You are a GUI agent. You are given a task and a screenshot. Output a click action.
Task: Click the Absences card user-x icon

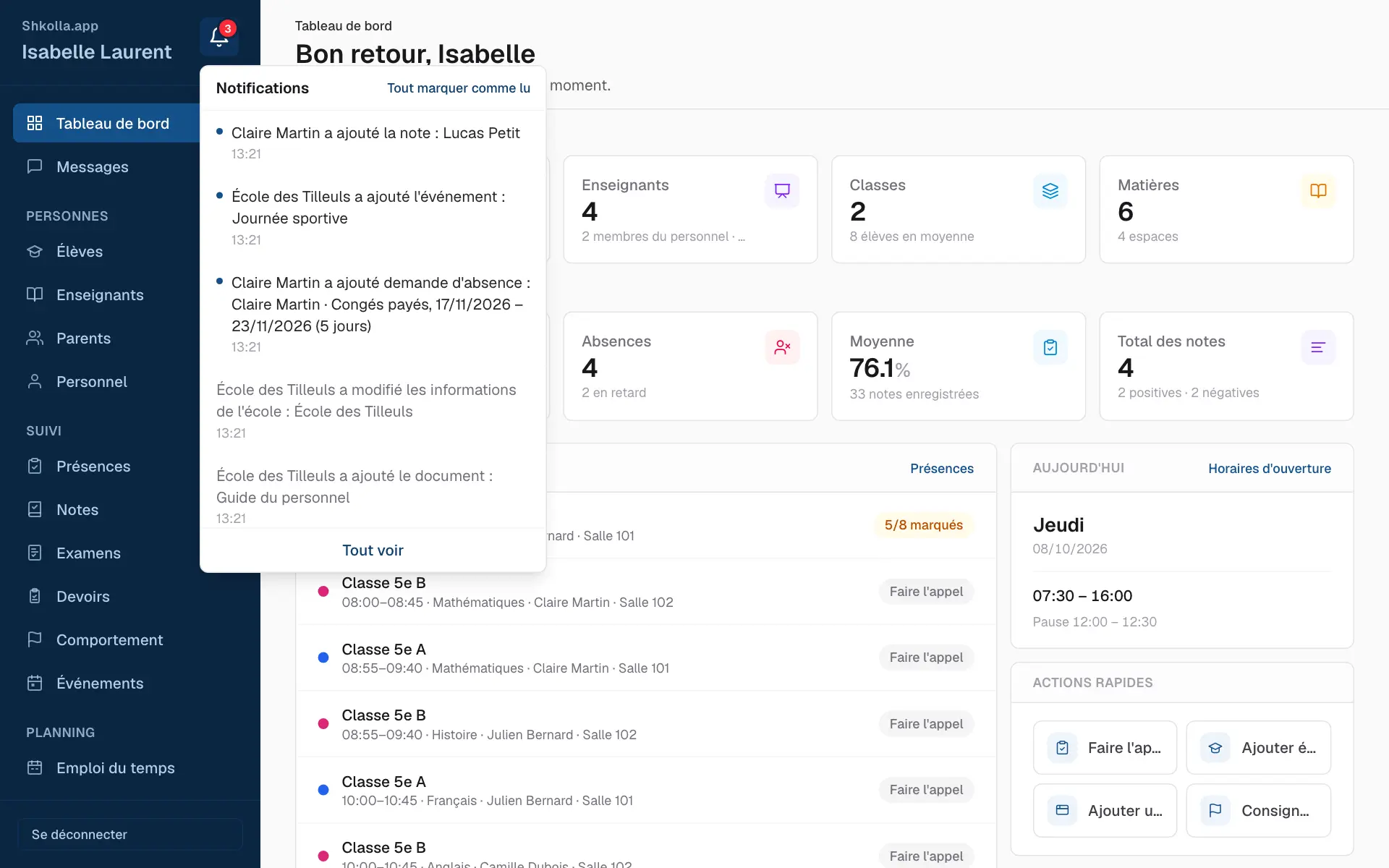pyautogui.click(x=782, y=347)
